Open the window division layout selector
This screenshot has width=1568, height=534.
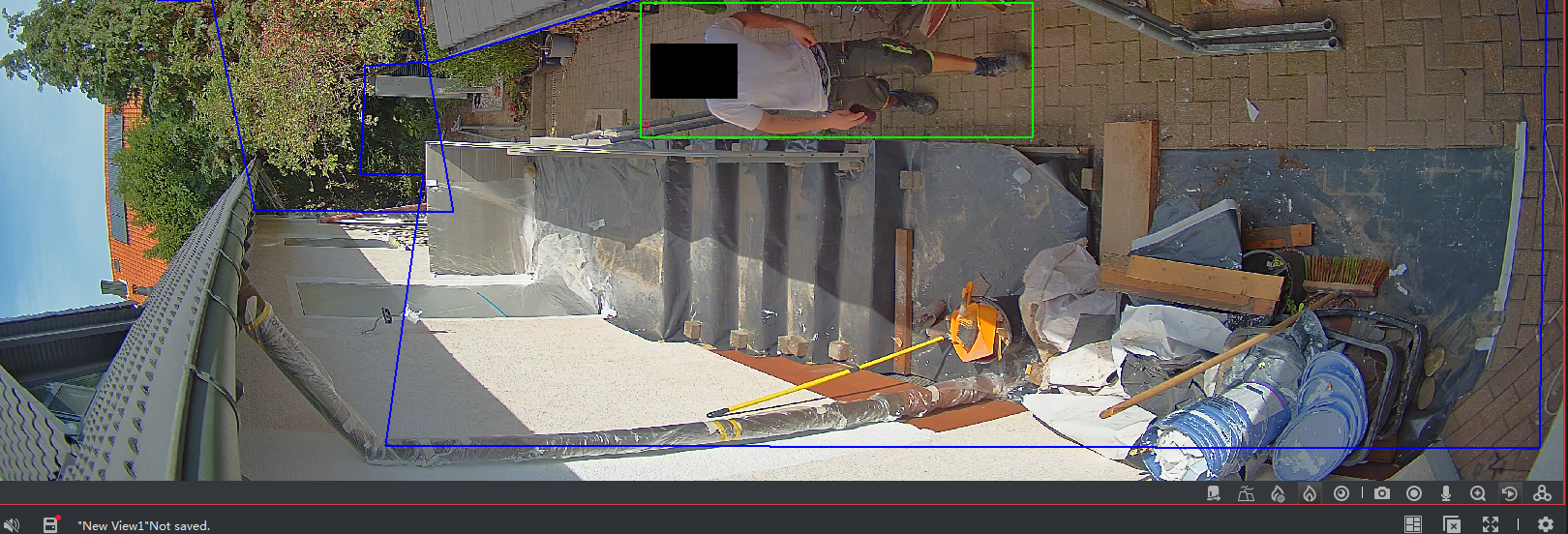coord(1413,524)
